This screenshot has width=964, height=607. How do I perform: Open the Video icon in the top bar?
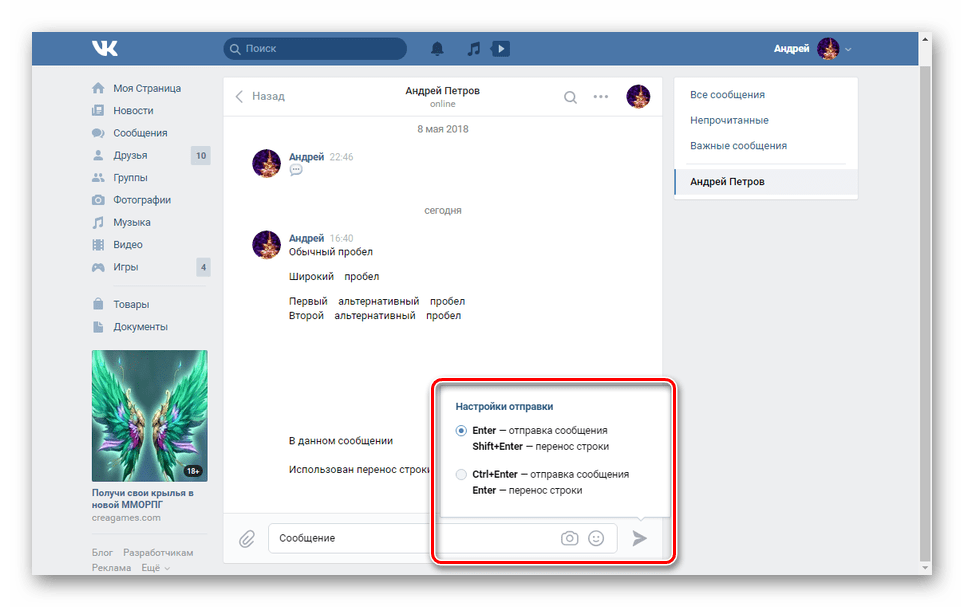click(500, 47)
